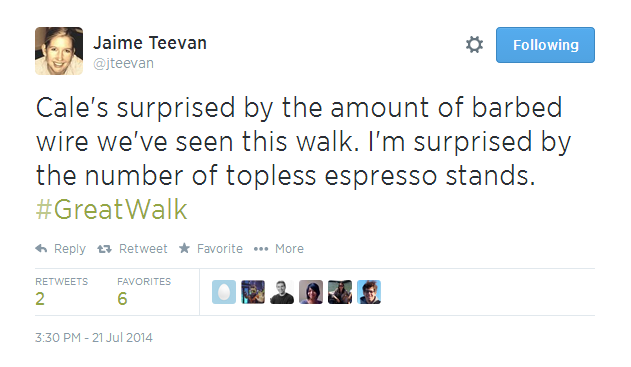Open the gear settings menu
This screenshot has width=631, height=367.
474,45
